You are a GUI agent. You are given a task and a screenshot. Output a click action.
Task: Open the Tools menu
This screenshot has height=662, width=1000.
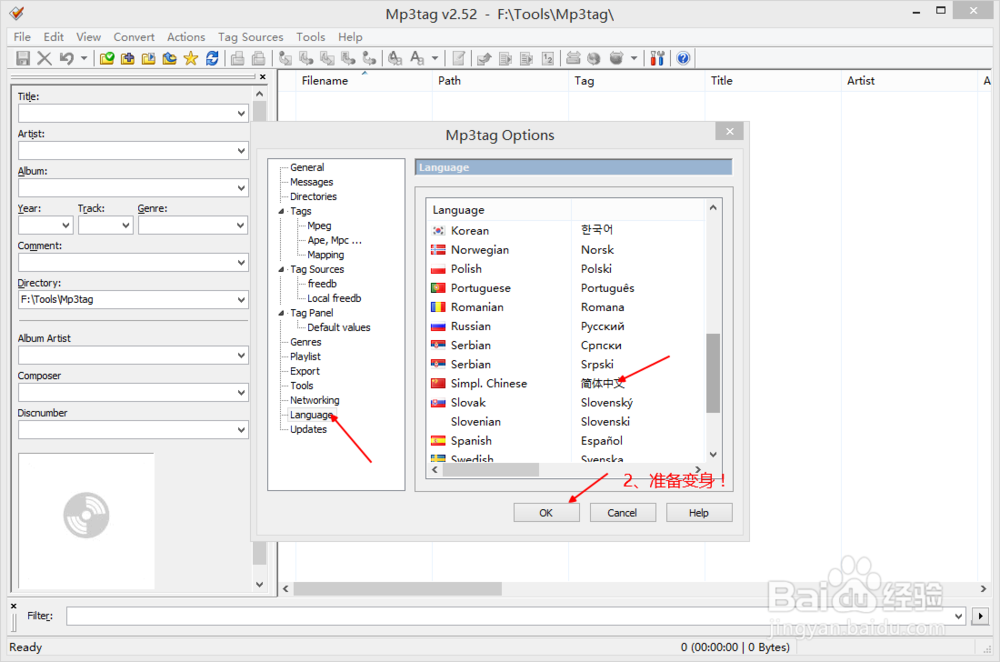click(x=311, y=37)
